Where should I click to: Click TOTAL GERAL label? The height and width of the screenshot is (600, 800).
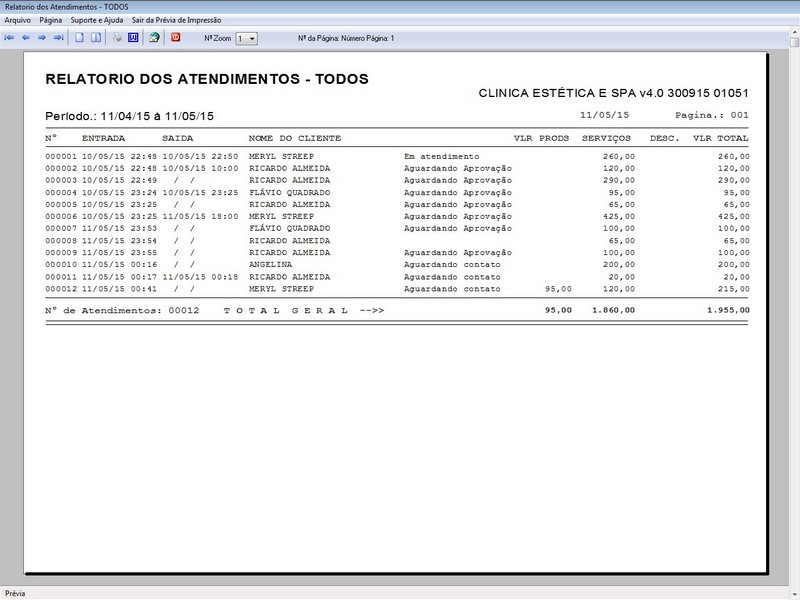point(286,310)
